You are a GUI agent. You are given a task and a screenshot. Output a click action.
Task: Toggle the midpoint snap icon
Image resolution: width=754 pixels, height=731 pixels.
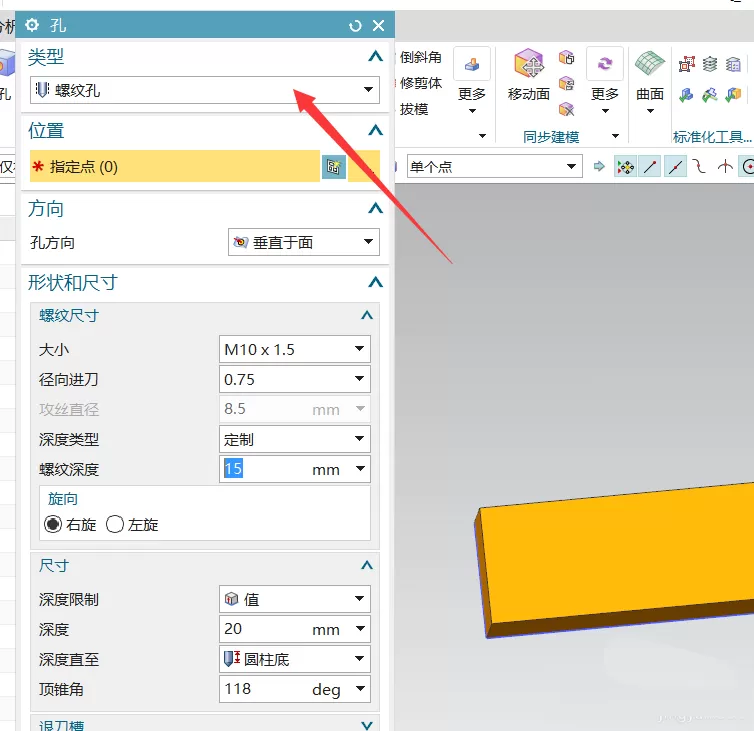[675, 167]
